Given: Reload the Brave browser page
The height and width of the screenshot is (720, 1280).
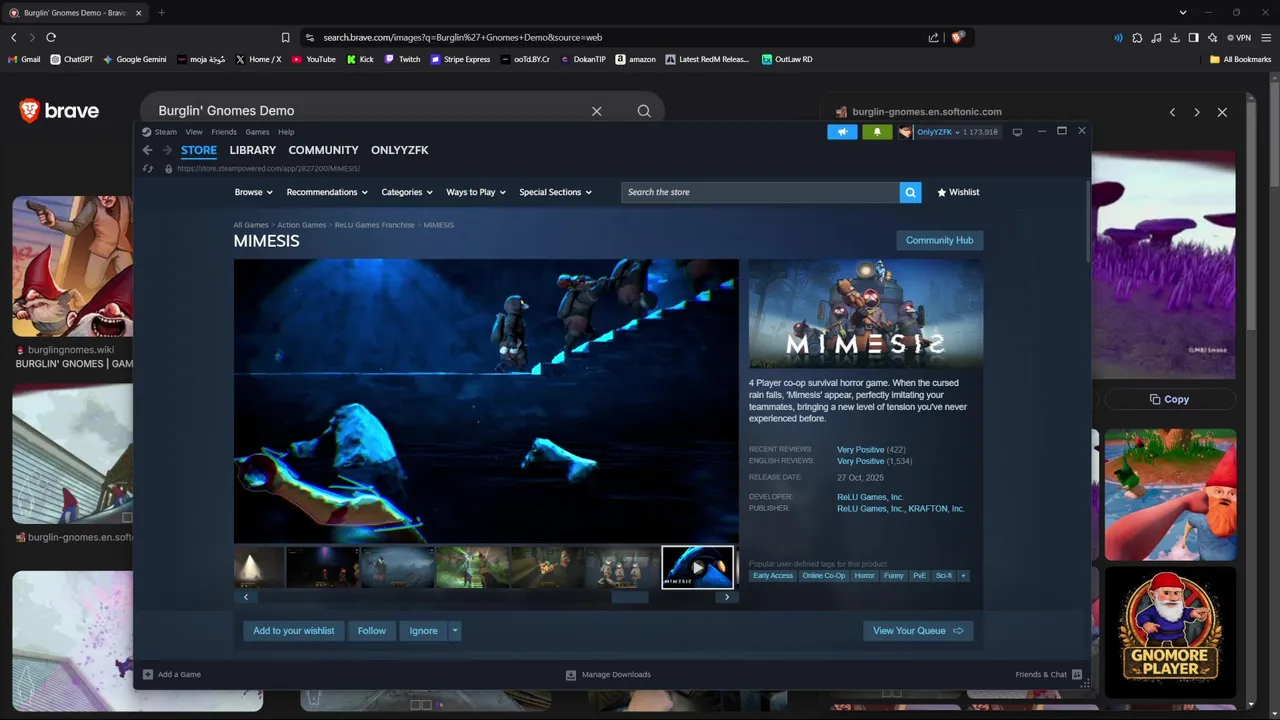Looking at the screenshot, I should coord(51,37).
